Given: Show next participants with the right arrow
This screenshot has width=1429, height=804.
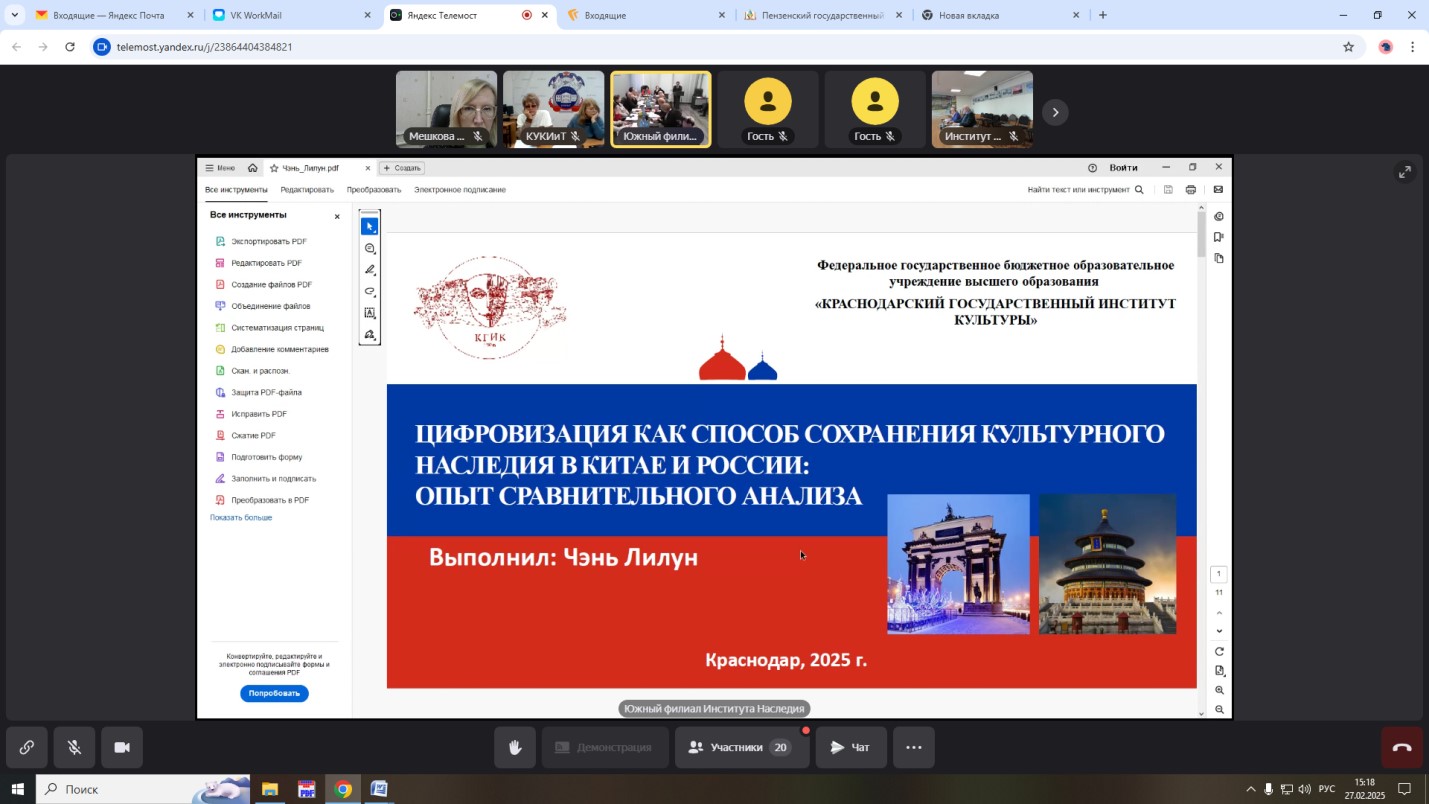Looking at the screenshot, I should pos(1055,112).
